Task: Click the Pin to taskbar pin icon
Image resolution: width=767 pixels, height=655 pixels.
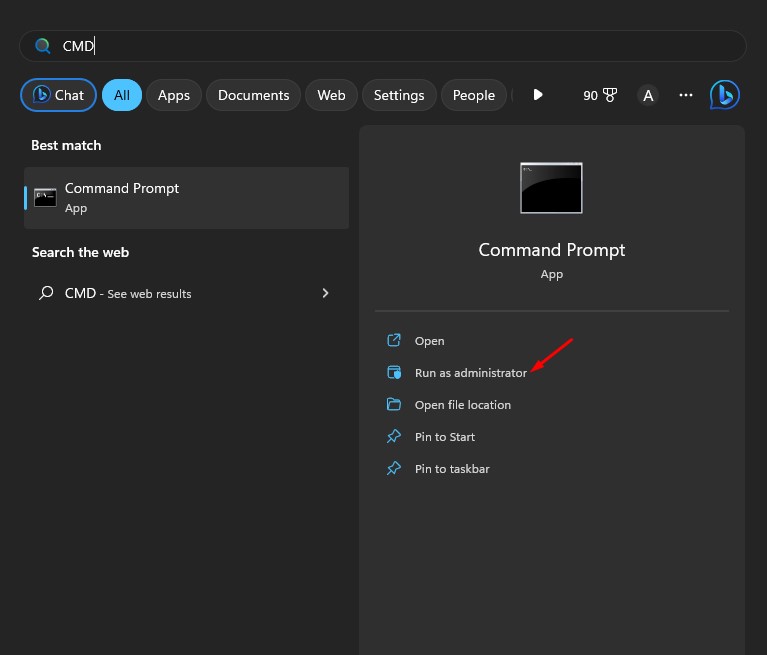Action: point(394,469)
